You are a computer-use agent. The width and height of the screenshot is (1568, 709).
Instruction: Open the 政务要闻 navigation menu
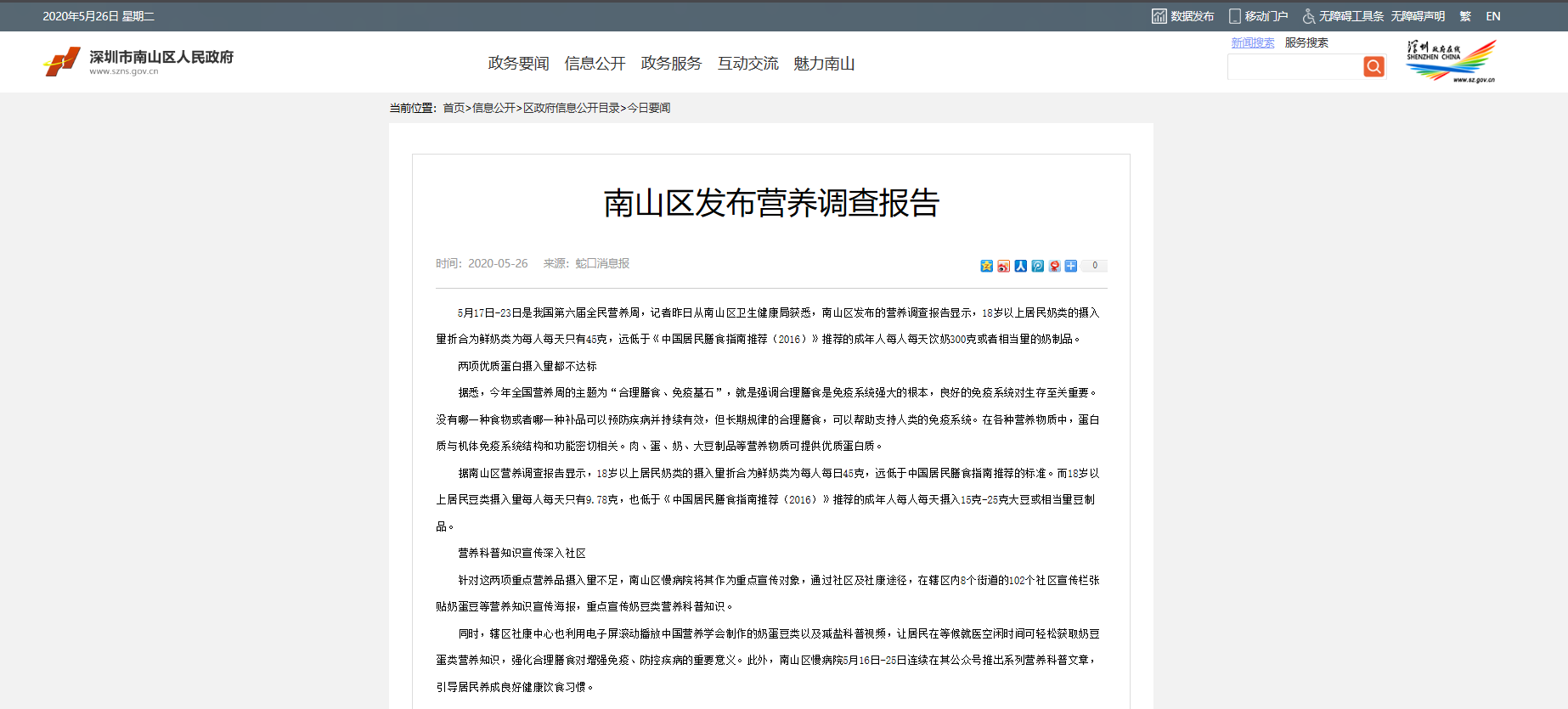[518, 64]
